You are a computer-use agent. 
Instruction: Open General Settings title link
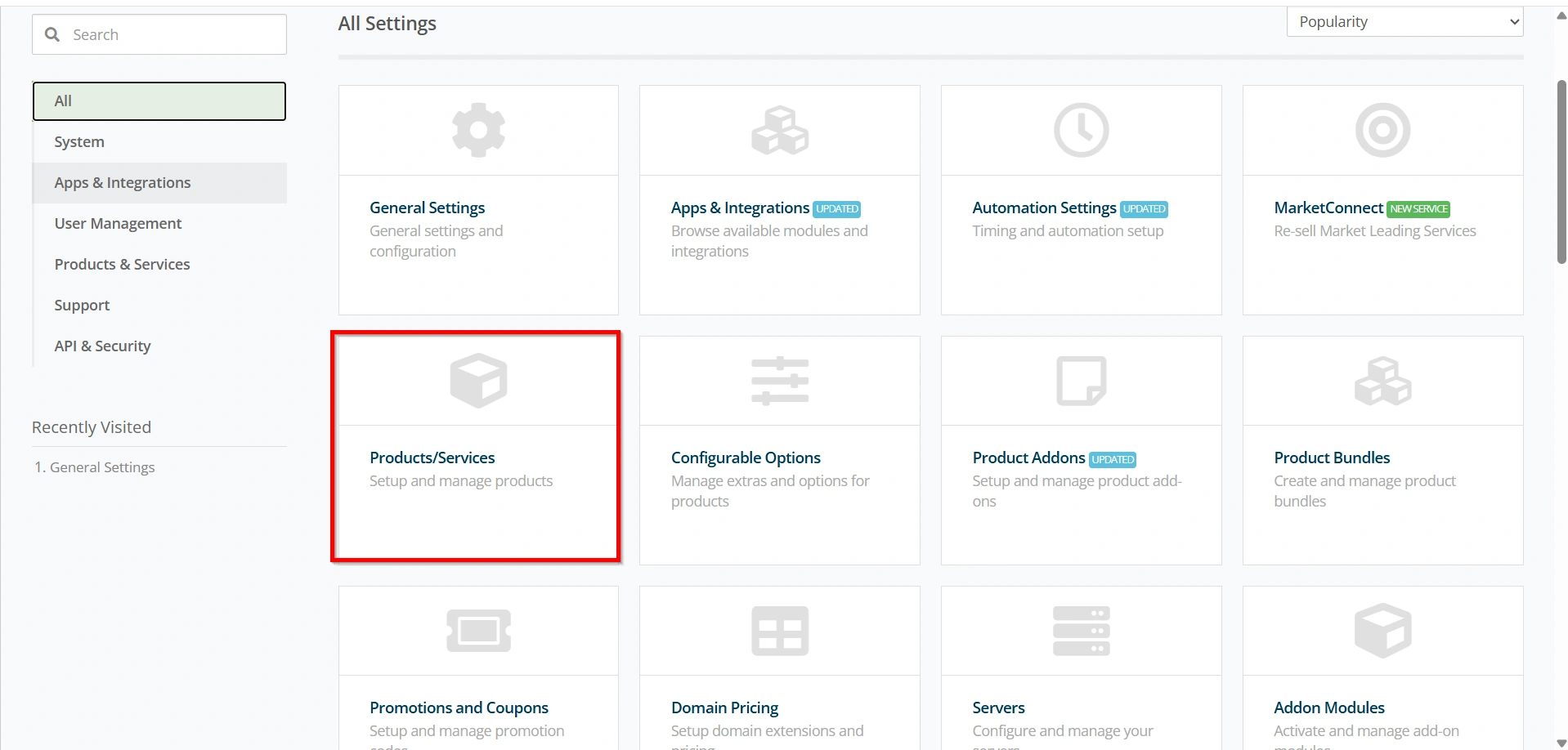(x=427, y=208)
